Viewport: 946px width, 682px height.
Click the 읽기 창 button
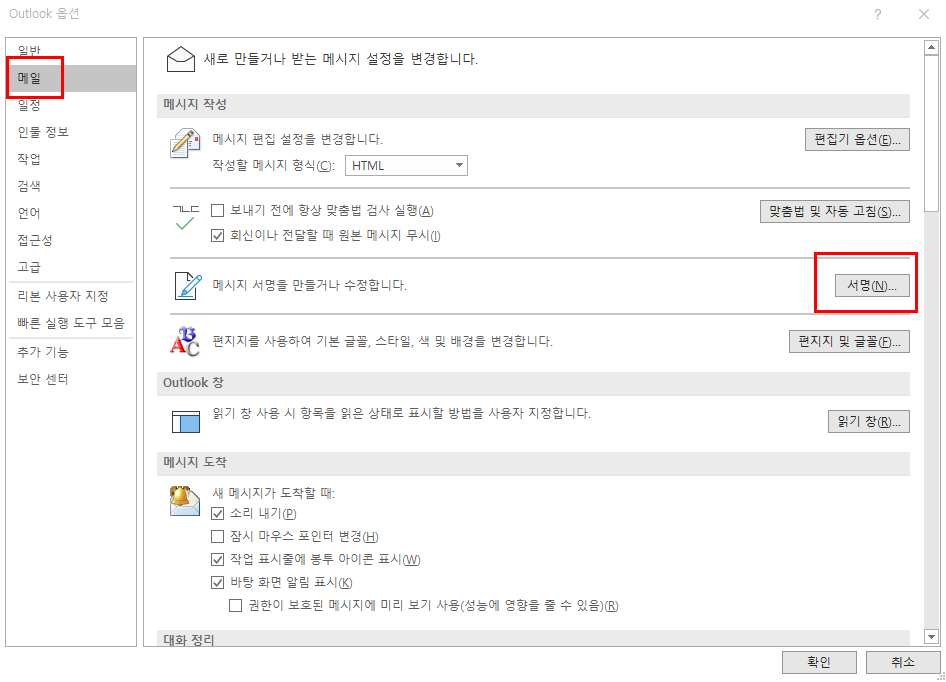point(869,421)
